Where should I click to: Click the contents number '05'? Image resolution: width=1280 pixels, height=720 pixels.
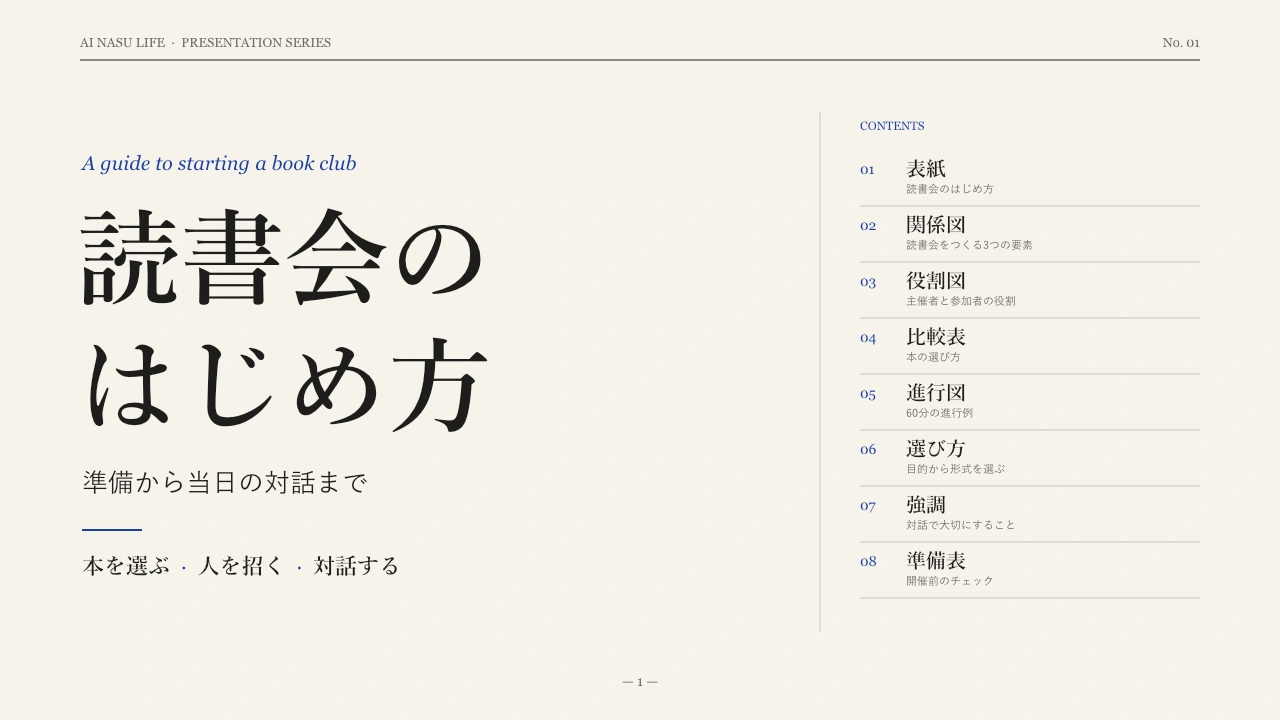(x=868, y=394)
